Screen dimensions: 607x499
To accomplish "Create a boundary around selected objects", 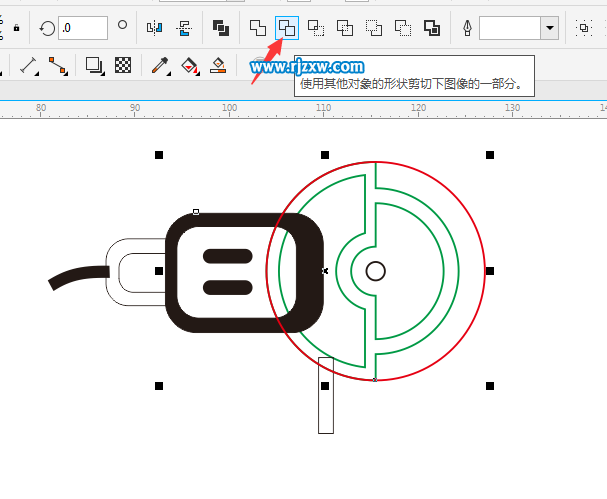I will pyautogui.click(x=432, y=28).
